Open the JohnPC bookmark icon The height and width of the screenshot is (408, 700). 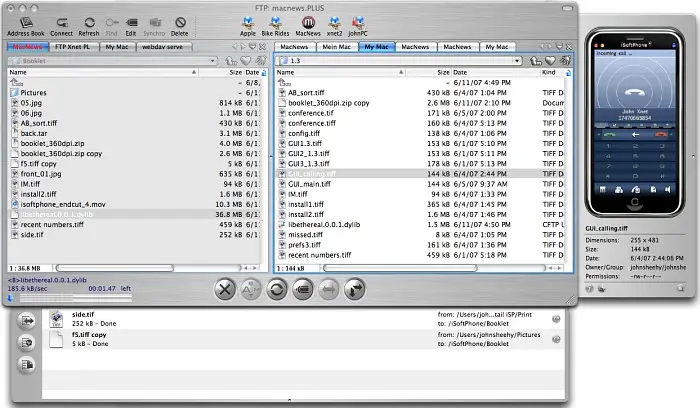pos(358,26)
